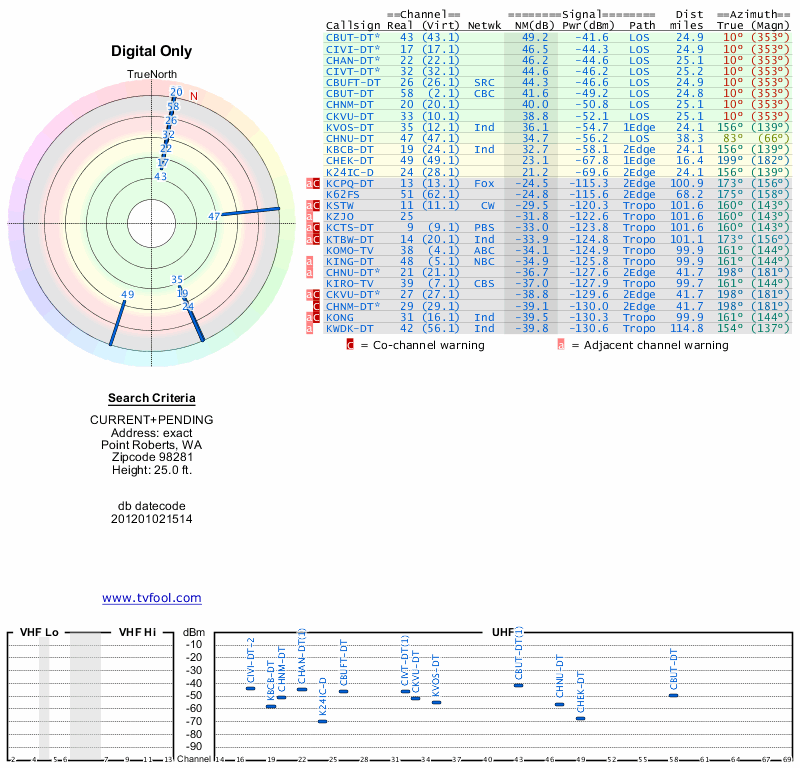
Task: Select the CBUFT-DT callsign
Action: pos(353,83)
